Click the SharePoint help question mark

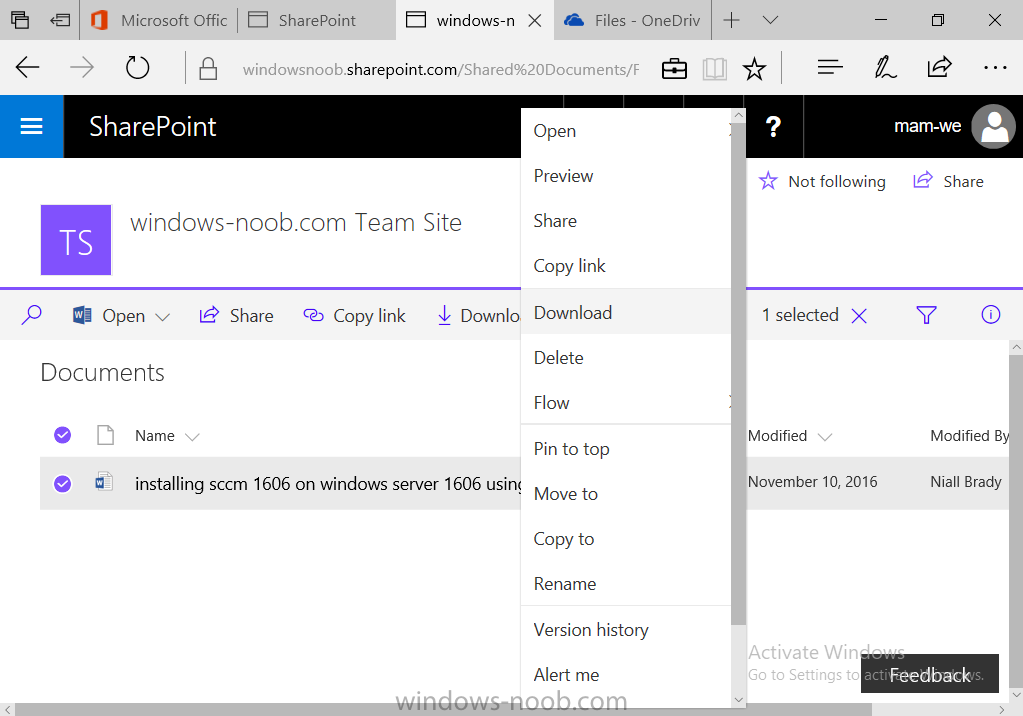tap(773, 127)
